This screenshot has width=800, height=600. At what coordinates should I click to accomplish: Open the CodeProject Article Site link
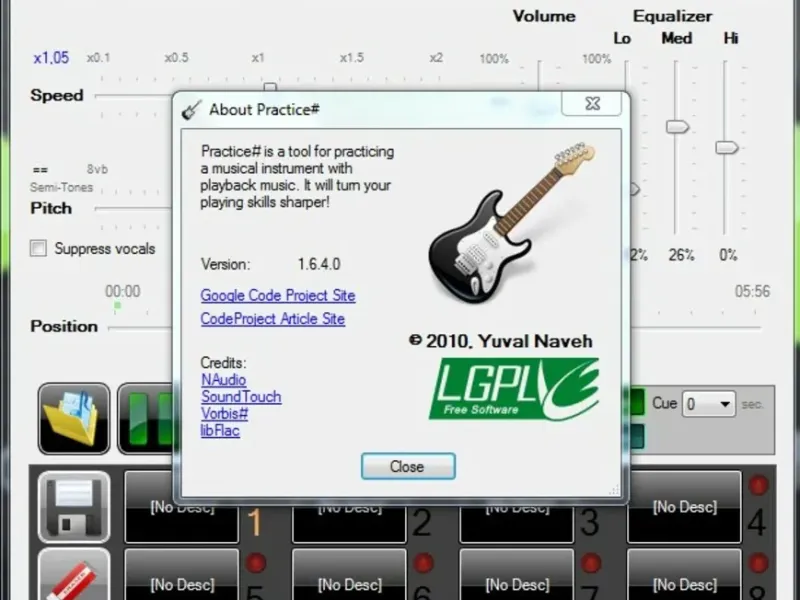[272, 319]
